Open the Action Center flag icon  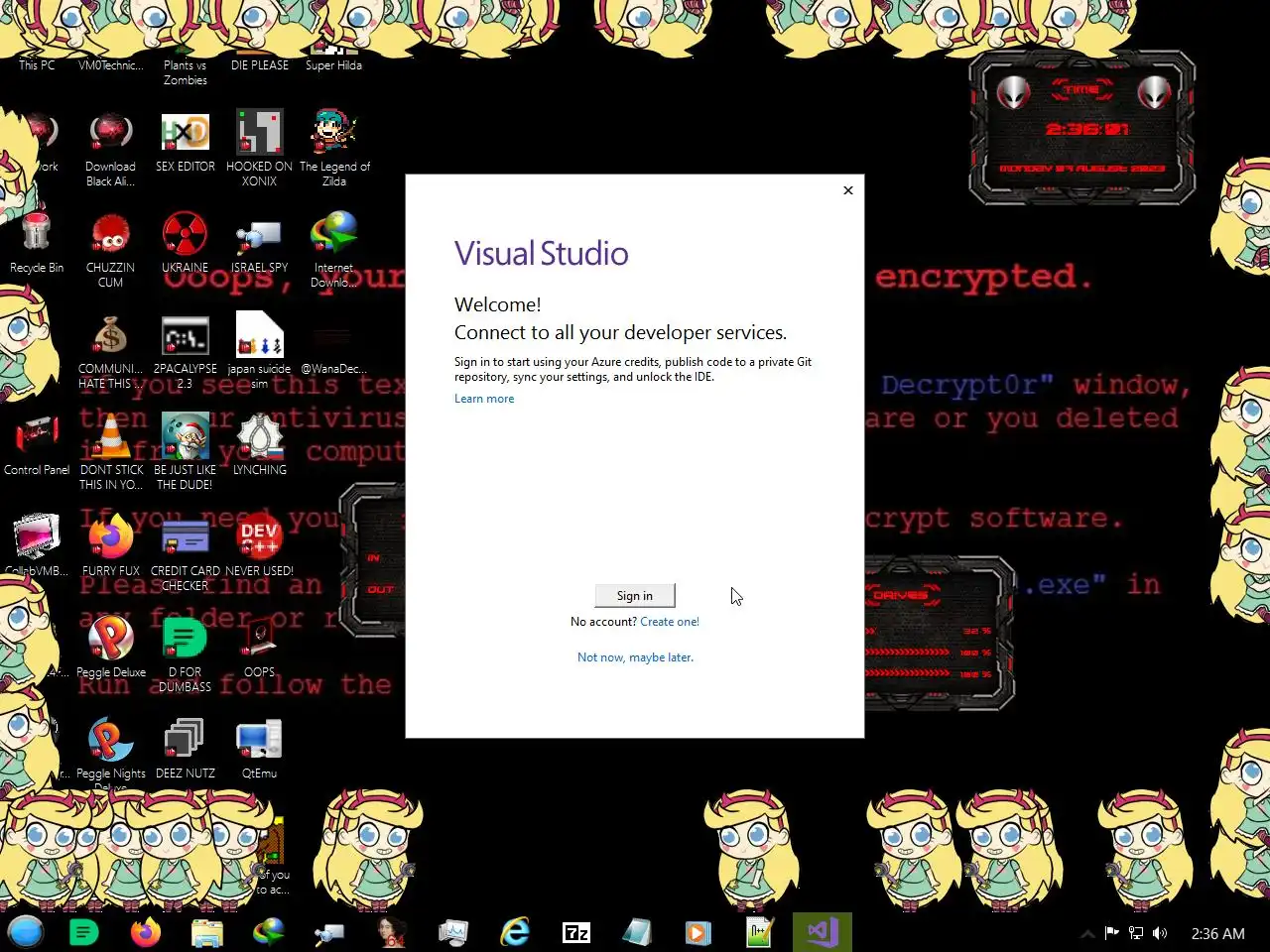tap(1112, 933)
